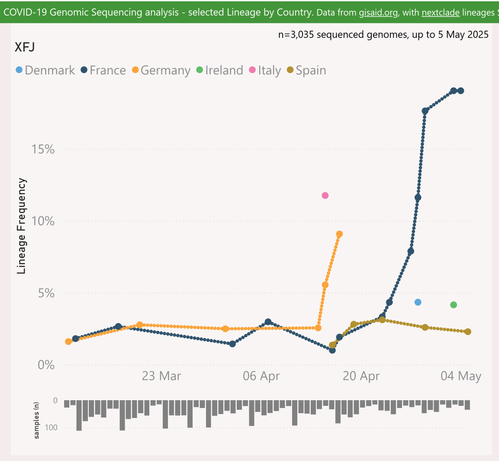Click the Spain legend entry
The image size is (499, 461).
[x=307, y=71]
